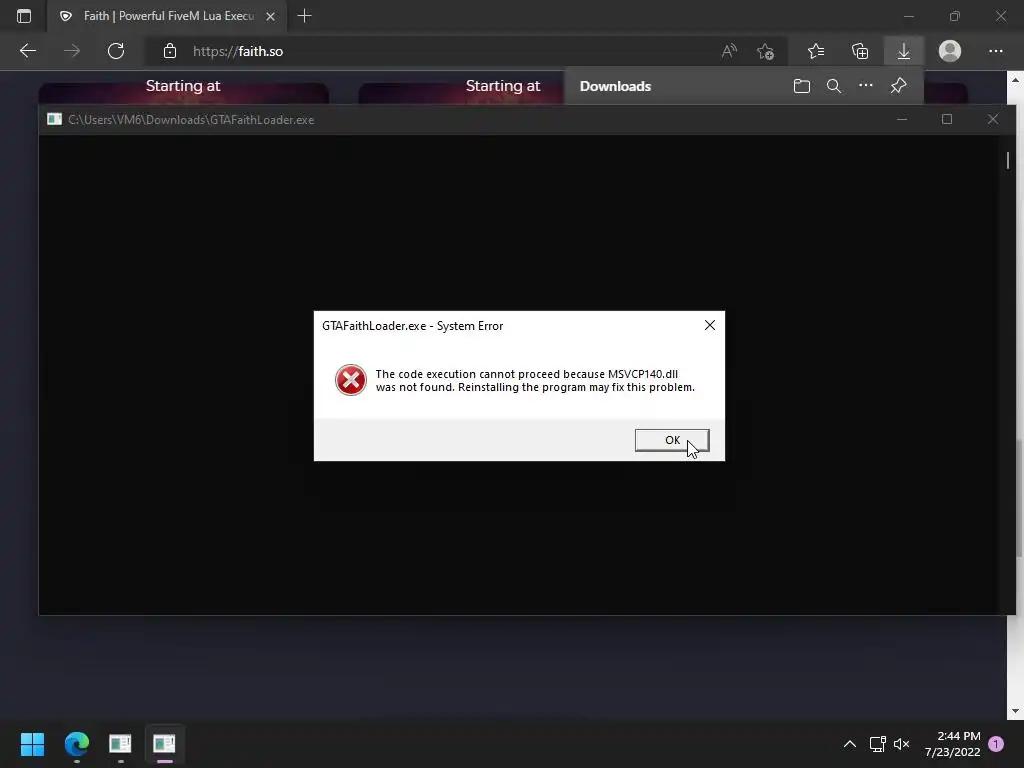Click the browser page scroll down arrow
The height and width of the screenshot is (768, 1024).
tap(1016, 711)
